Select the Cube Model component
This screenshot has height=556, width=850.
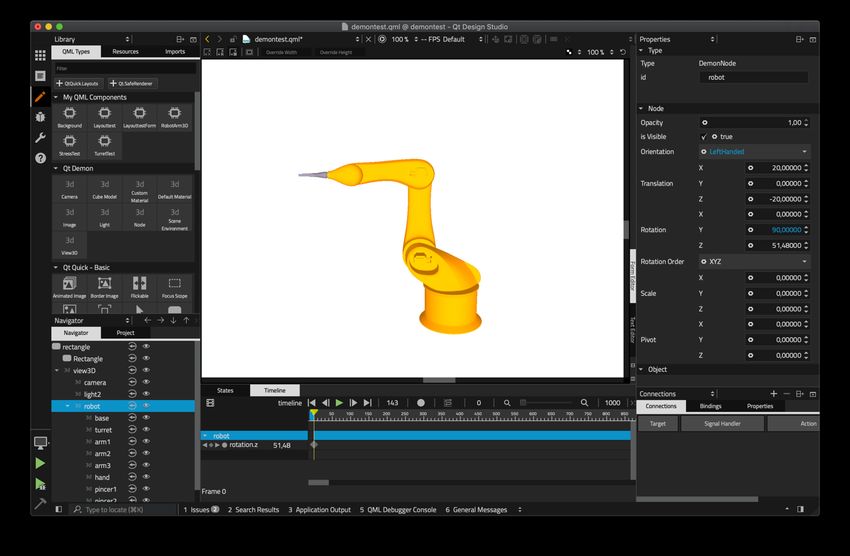[x=105, y=189]
